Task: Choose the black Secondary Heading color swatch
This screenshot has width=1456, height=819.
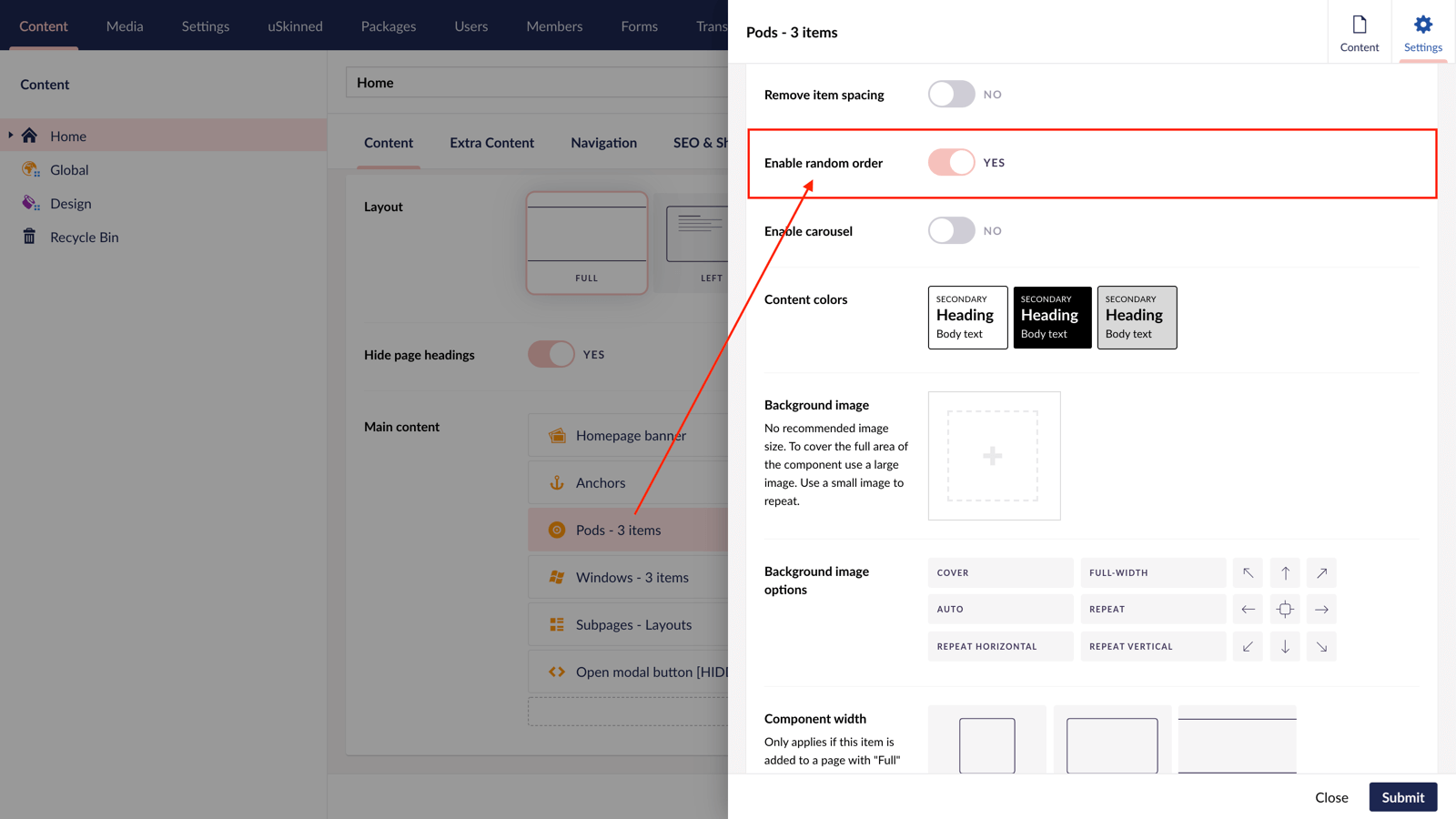Action: (1051, 317)
